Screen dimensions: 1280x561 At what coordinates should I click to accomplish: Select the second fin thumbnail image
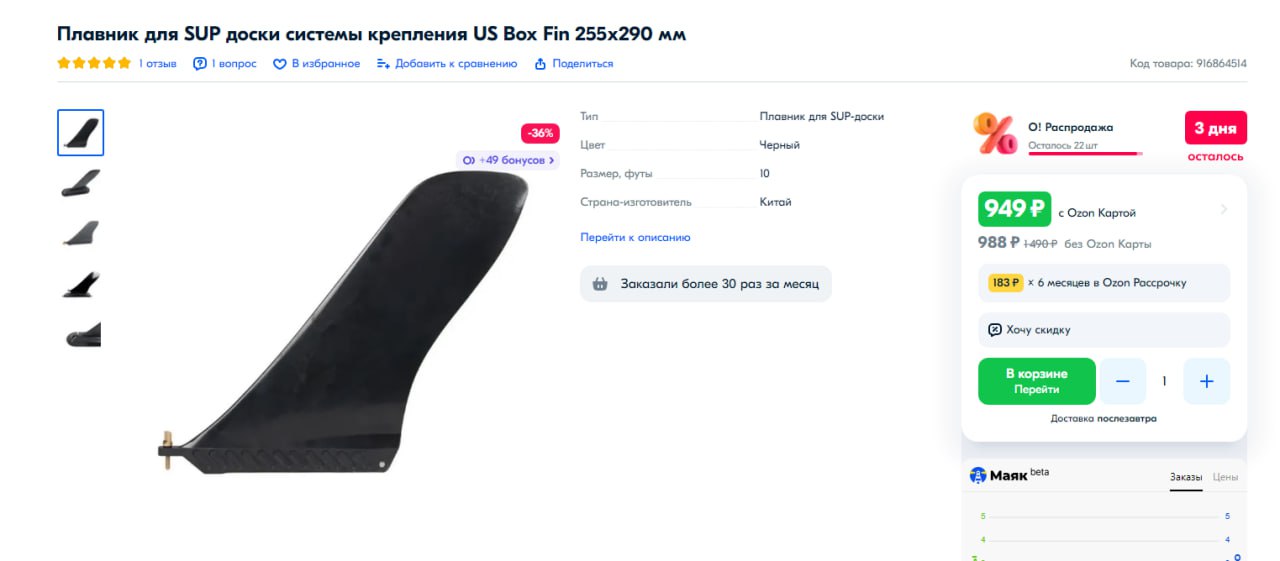(x=81, y=183)
